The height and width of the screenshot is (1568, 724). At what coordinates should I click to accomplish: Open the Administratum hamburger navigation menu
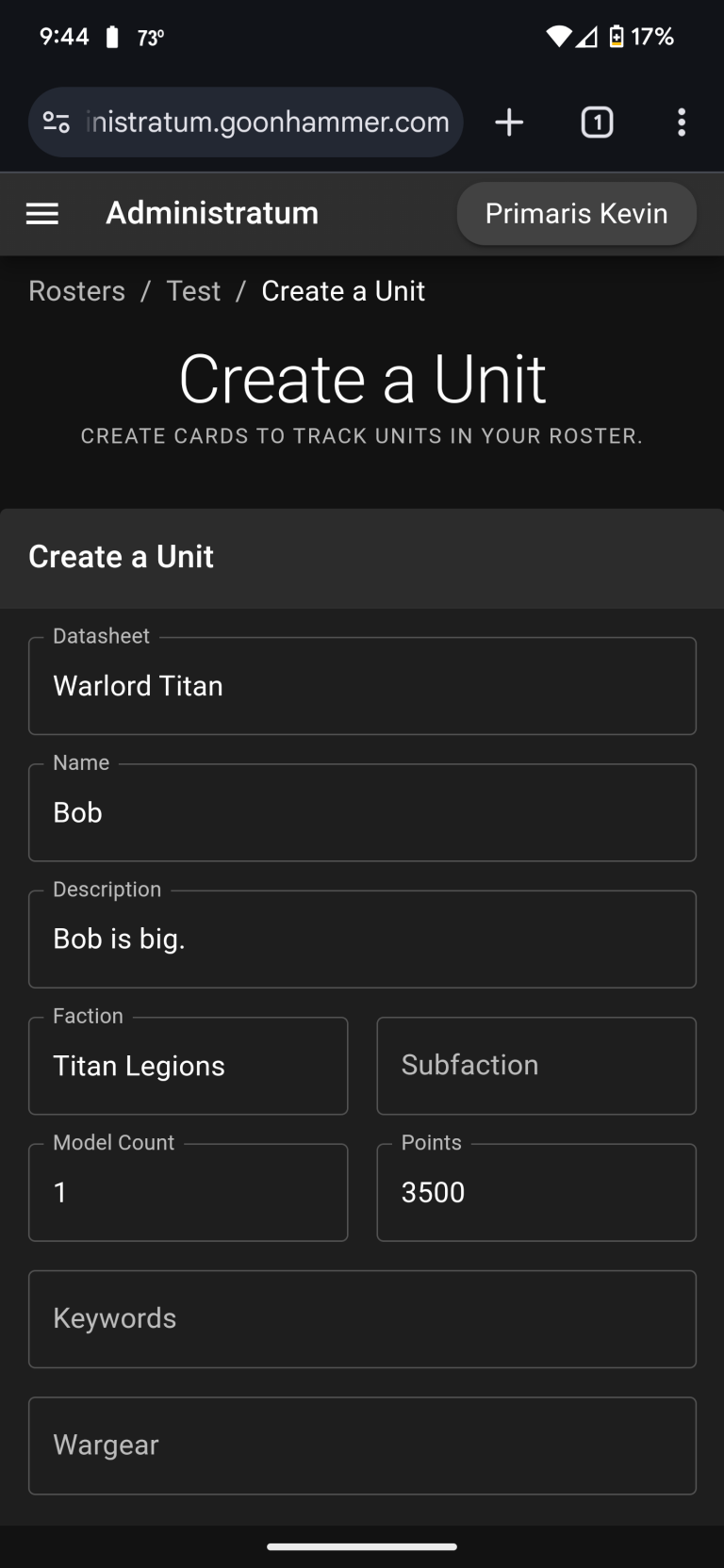[x=41, y=214]
